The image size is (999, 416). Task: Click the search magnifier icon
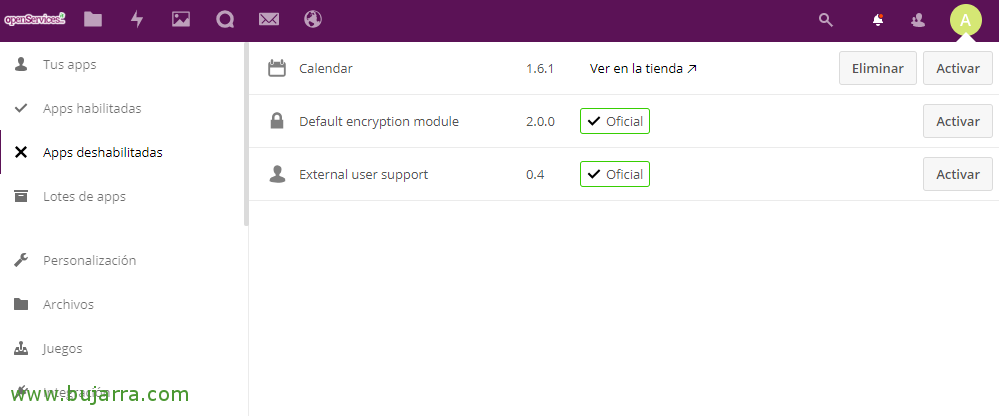tap(825, 19)
